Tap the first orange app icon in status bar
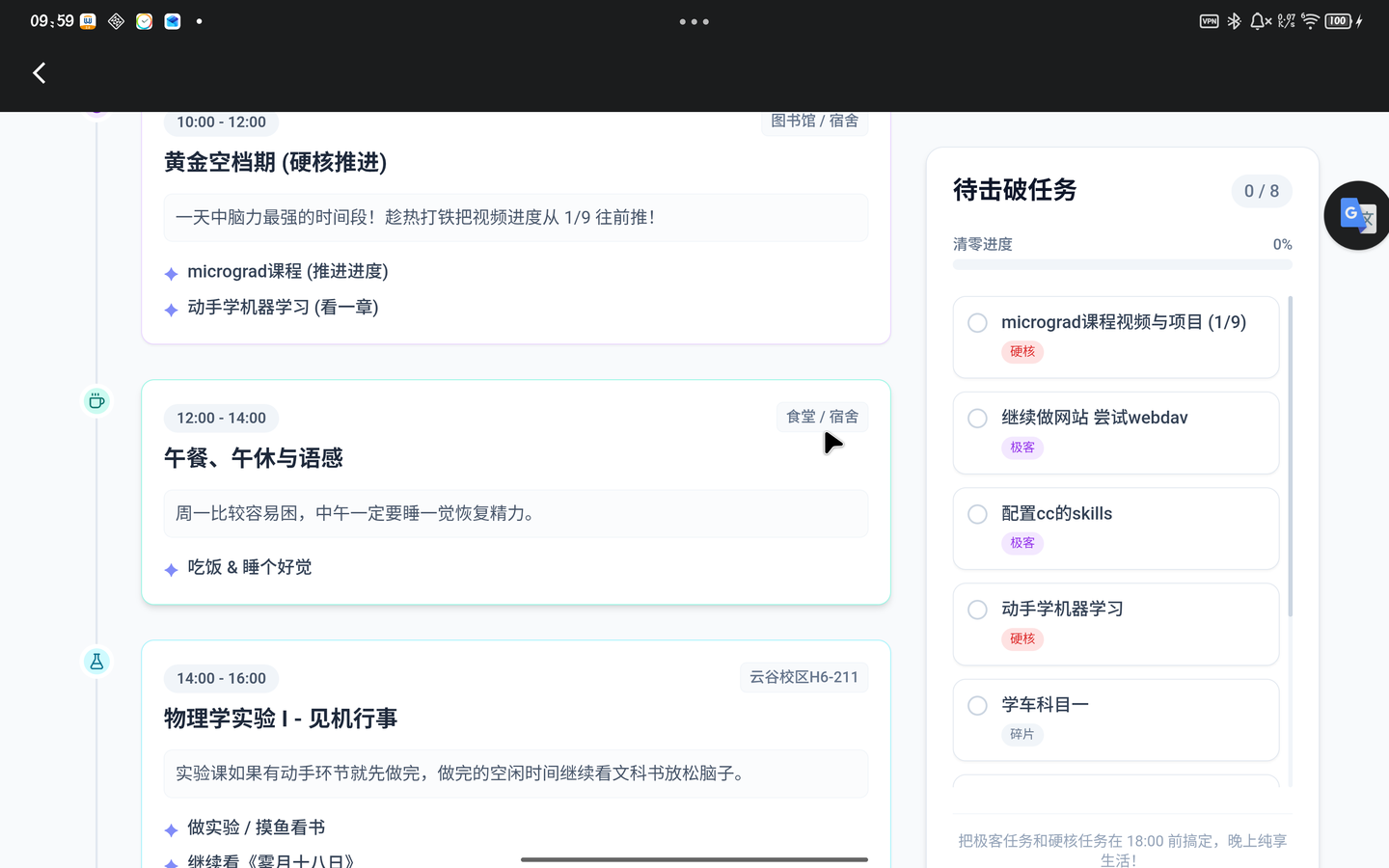Image resolution: width=1389 pixels, height=868 pixels. [88, 21]
